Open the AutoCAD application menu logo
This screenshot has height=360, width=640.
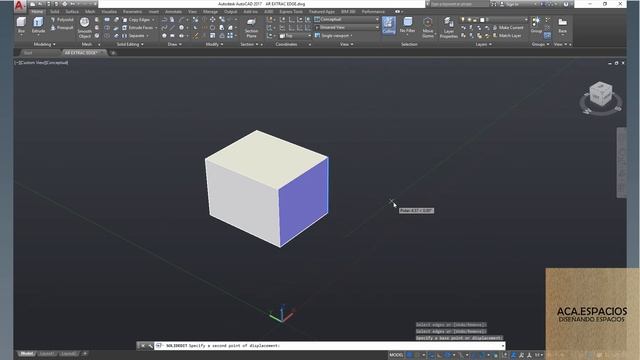coord(19,5)
